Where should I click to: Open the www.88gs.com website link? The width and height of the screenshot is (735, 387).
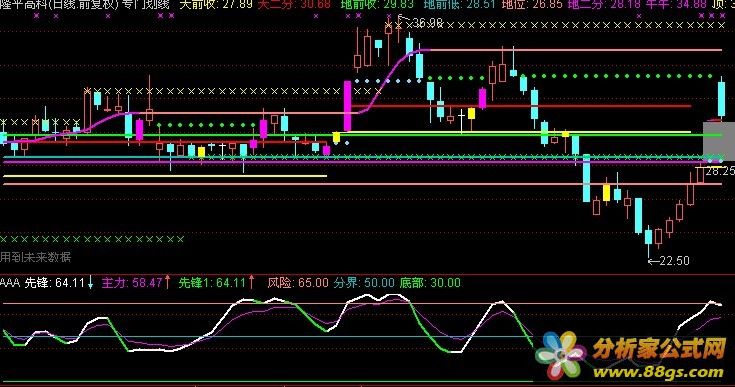(658, 372)
